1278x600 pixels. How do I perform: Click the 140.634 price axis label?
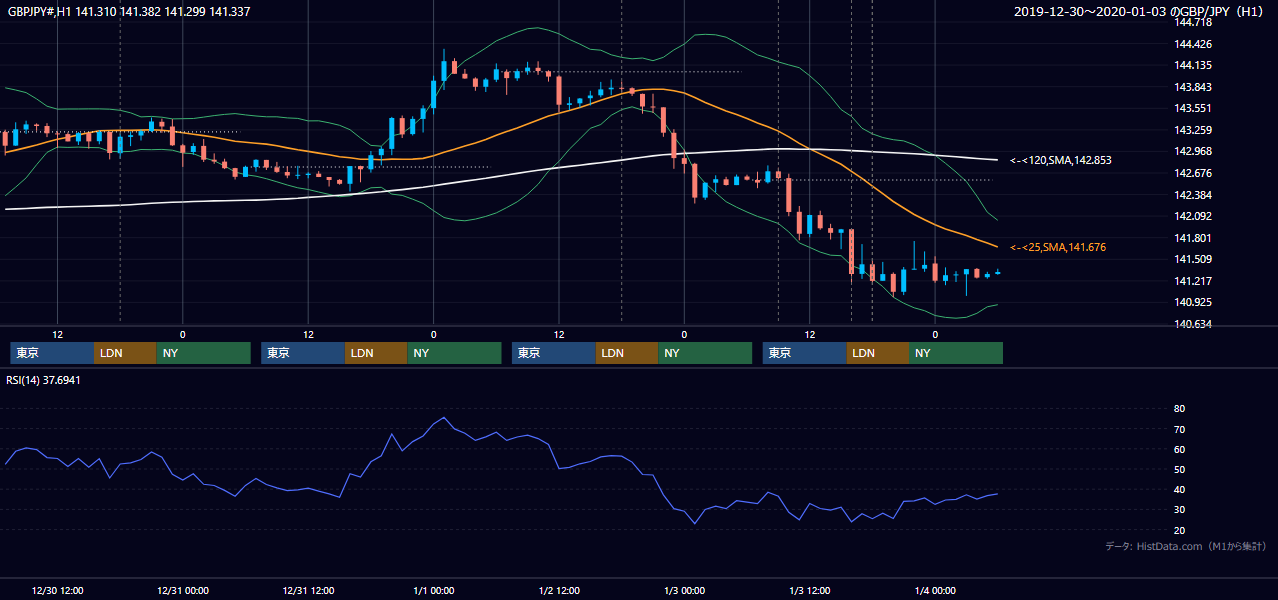point(1193,324)
